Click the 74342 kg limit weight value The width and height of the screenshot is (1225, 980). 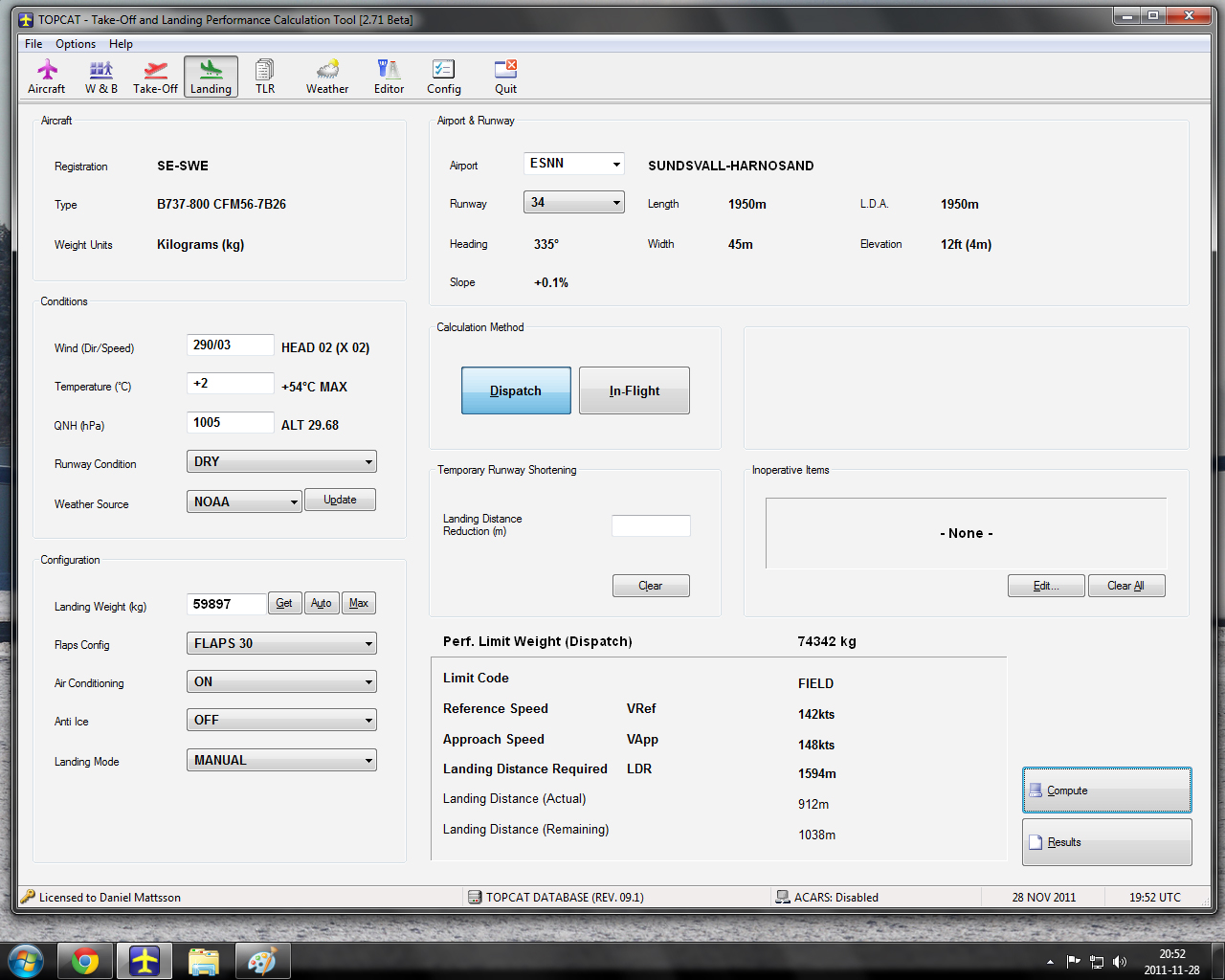(x=827, y=641)
